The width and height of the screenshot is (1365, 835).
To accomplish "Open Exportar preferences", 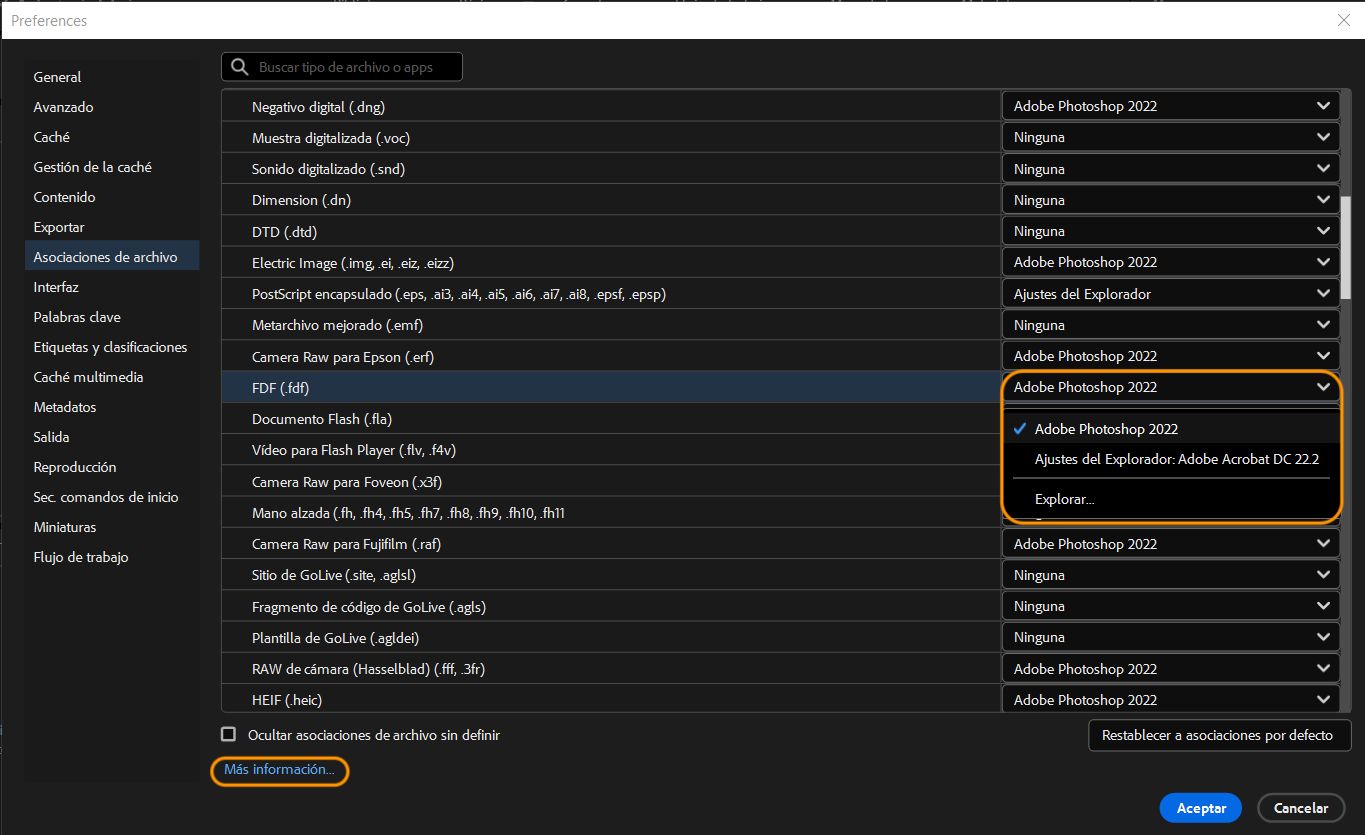I will pos(112,227).
